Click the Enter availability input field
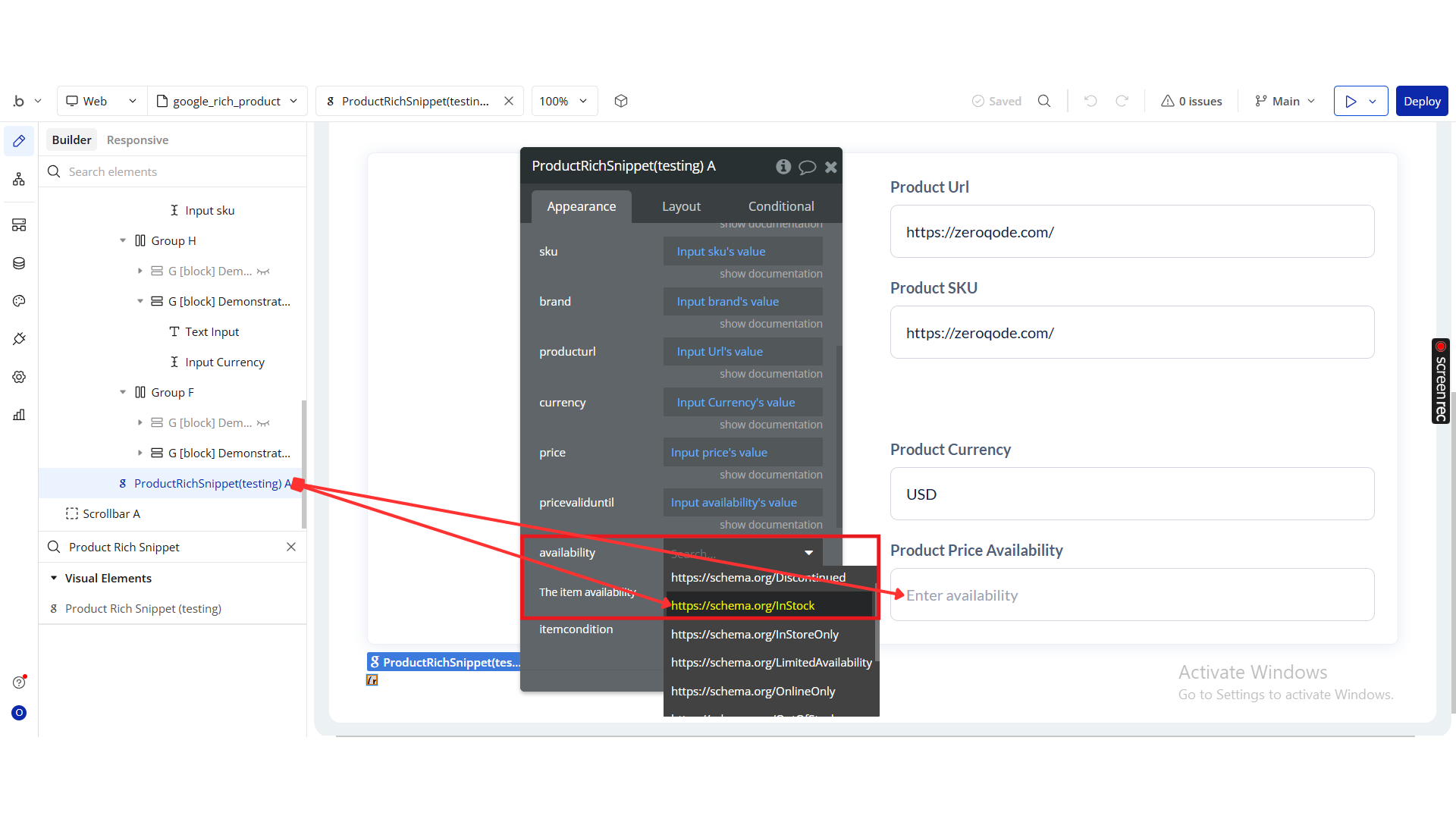The image size is (1456, 819). (x=1131, y=595)
